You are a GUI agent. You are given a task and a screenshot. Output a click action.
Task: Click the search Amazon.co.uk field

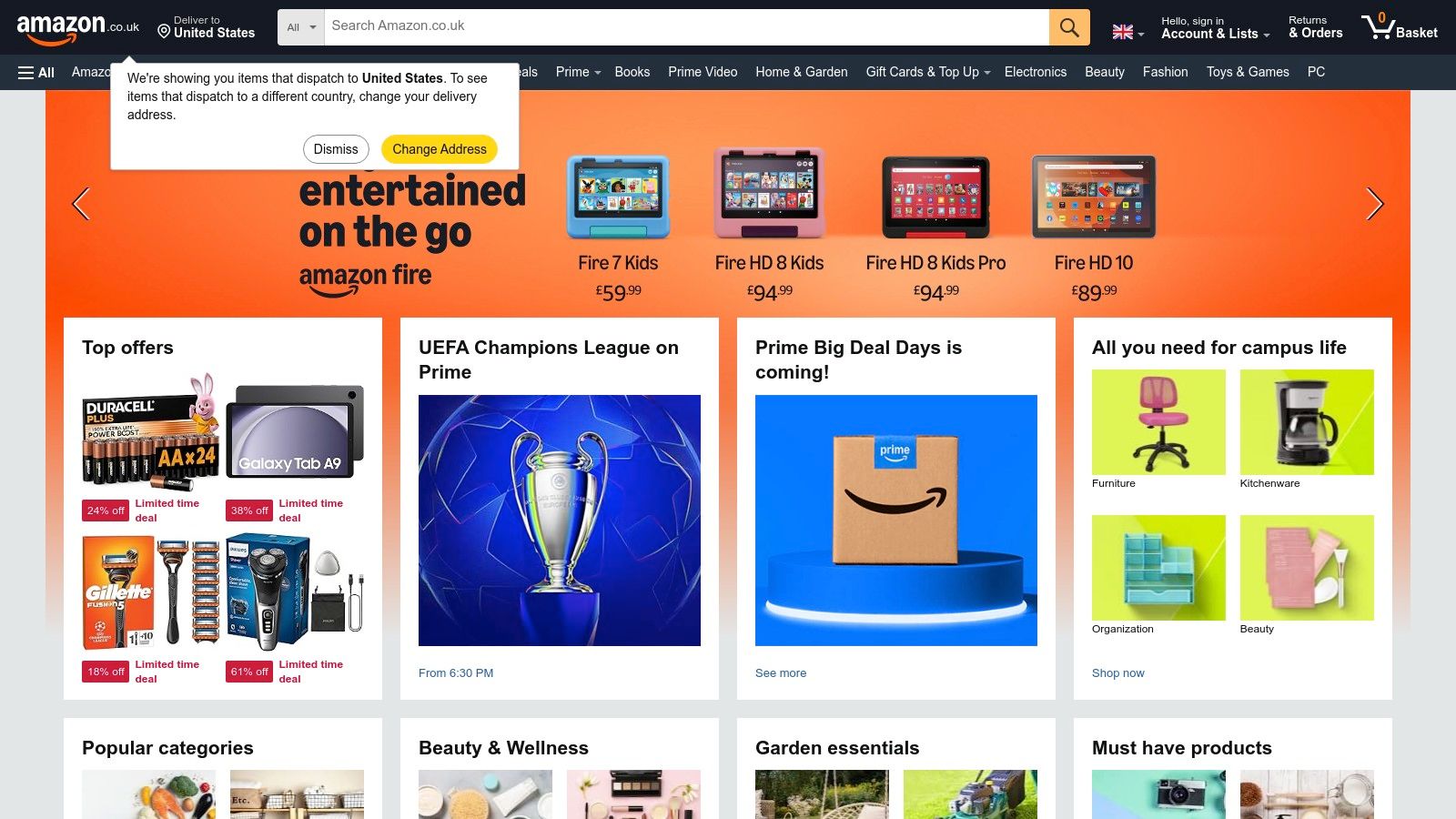click(x=686, y=27)
